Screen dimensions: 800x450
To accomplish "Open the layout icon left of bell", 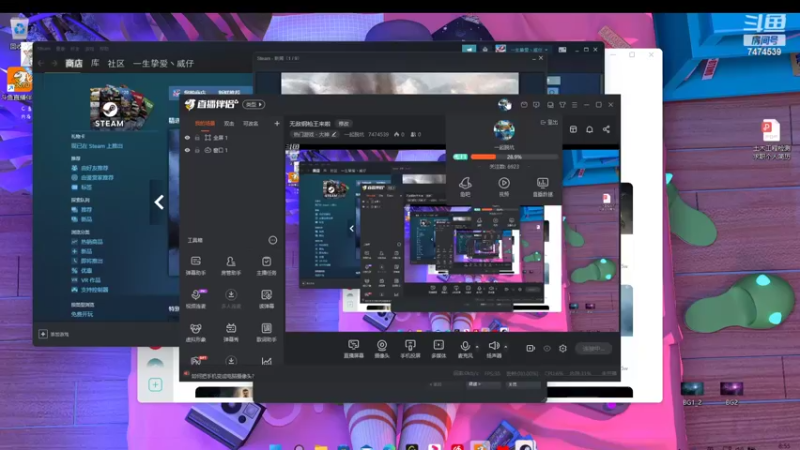I will 573,130.
